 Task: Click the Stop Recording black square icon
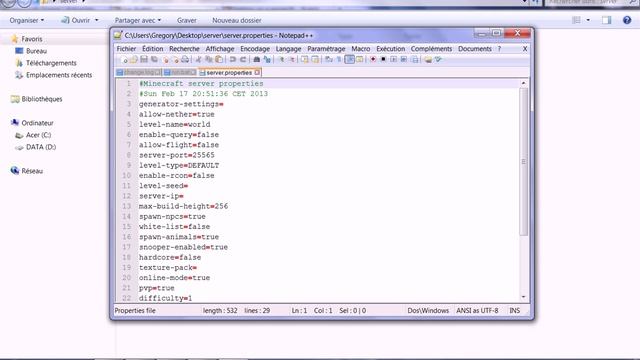point(383,60)
